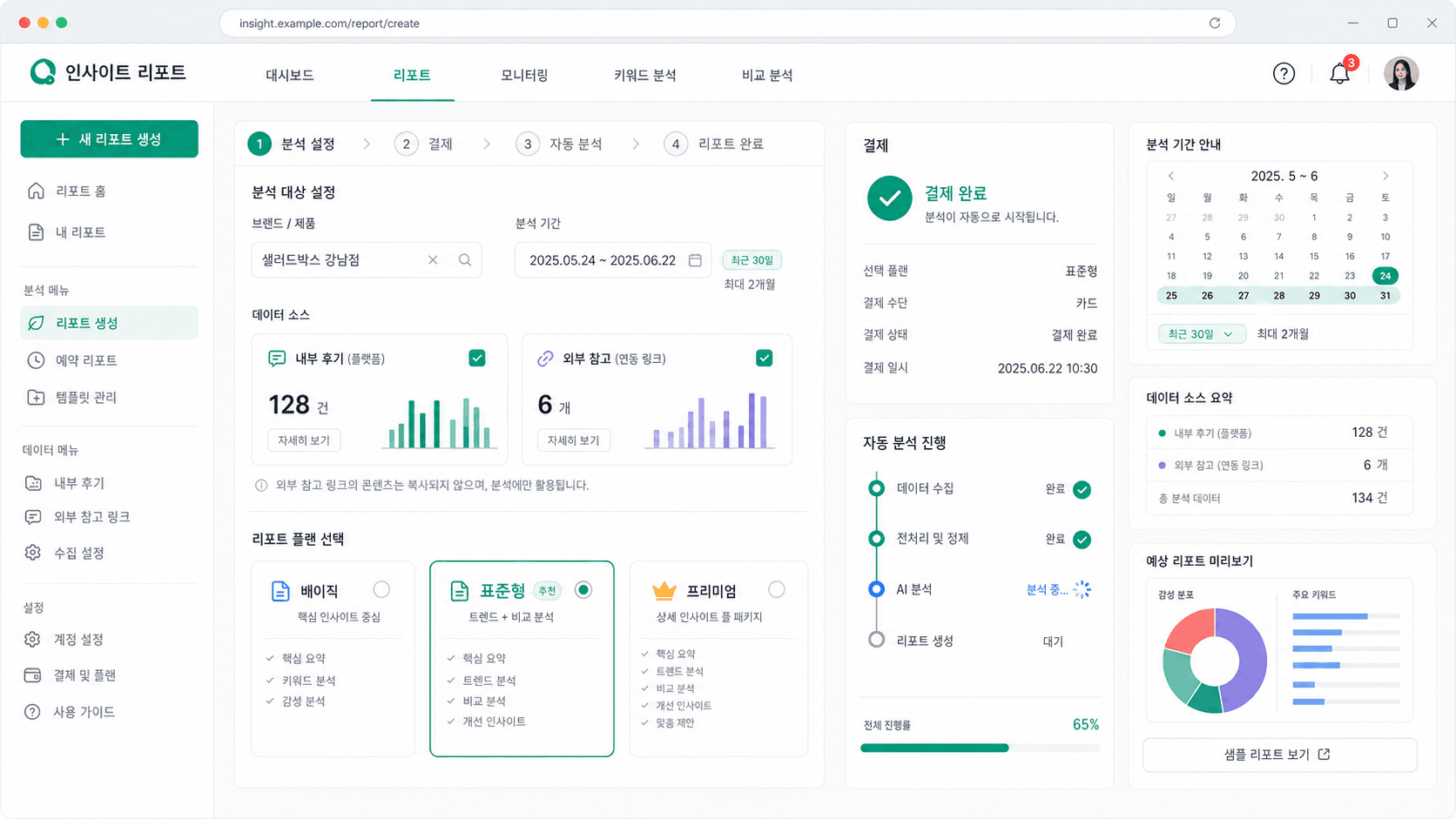Click the 내 리포트 document icon

36,232
